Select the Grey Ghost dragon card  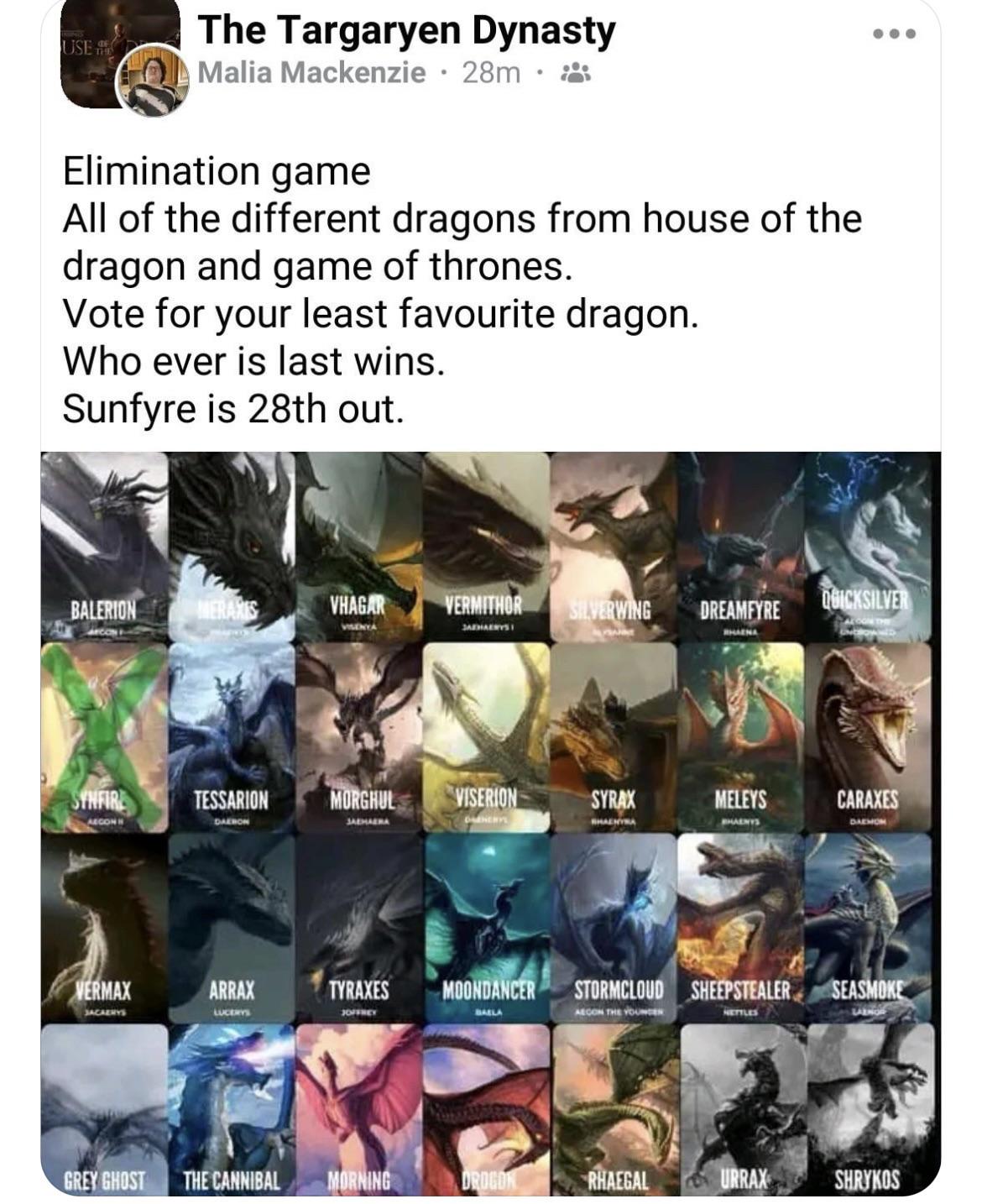pos(104,1109)
